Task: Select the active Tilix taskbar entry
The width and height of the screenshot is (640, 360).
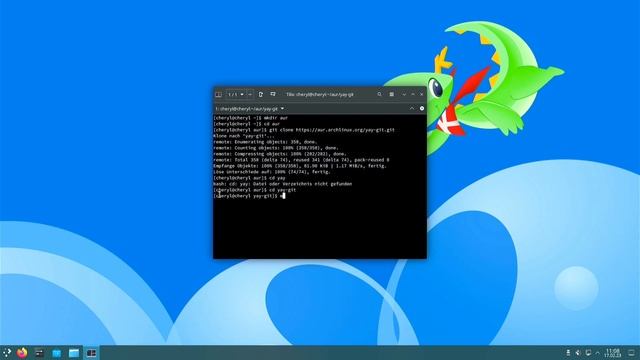Action: click(91, 353)
